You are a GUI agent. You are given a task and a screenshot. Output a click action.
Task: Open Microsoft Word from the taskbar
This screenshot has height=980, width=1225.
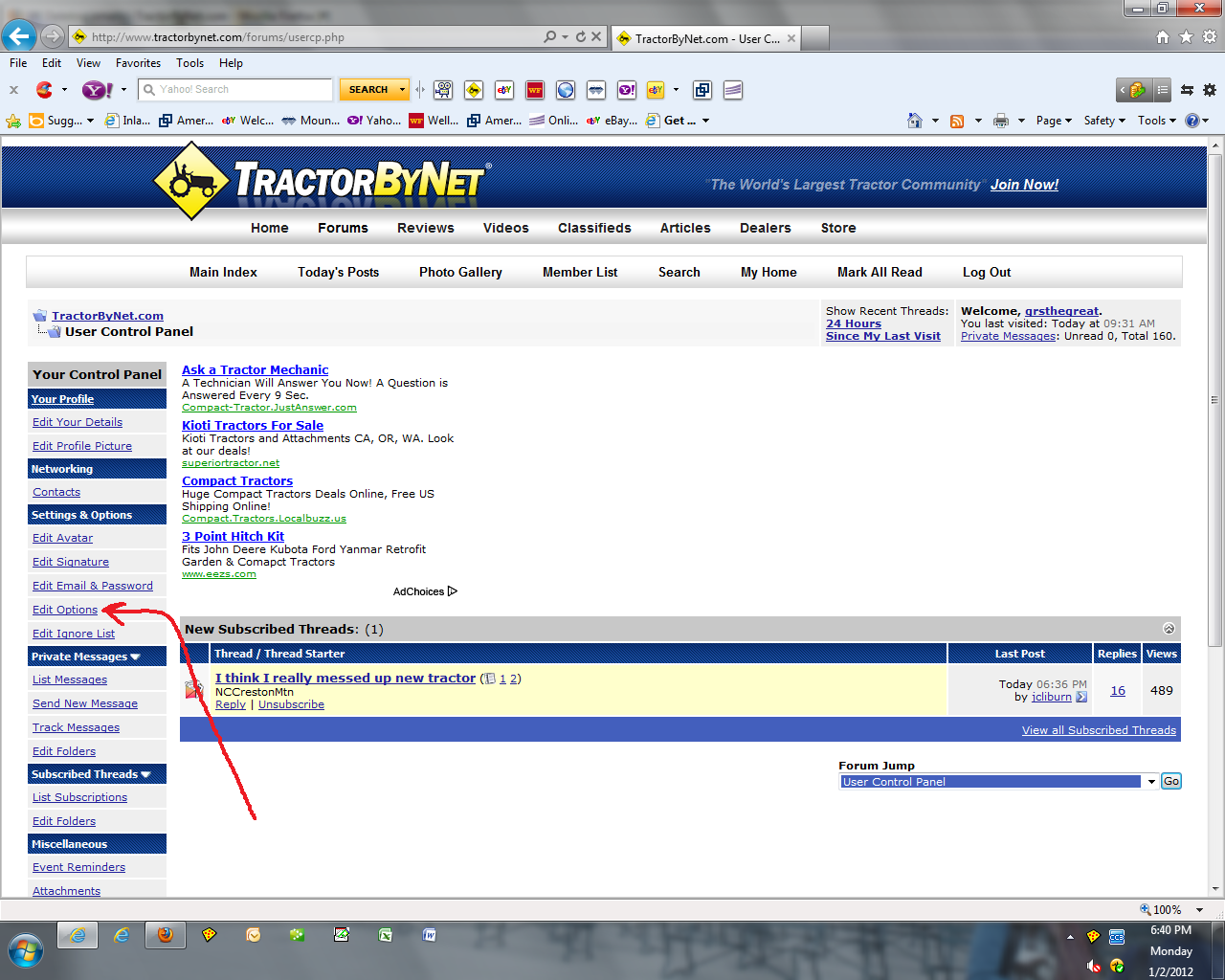tap(430, 935)
